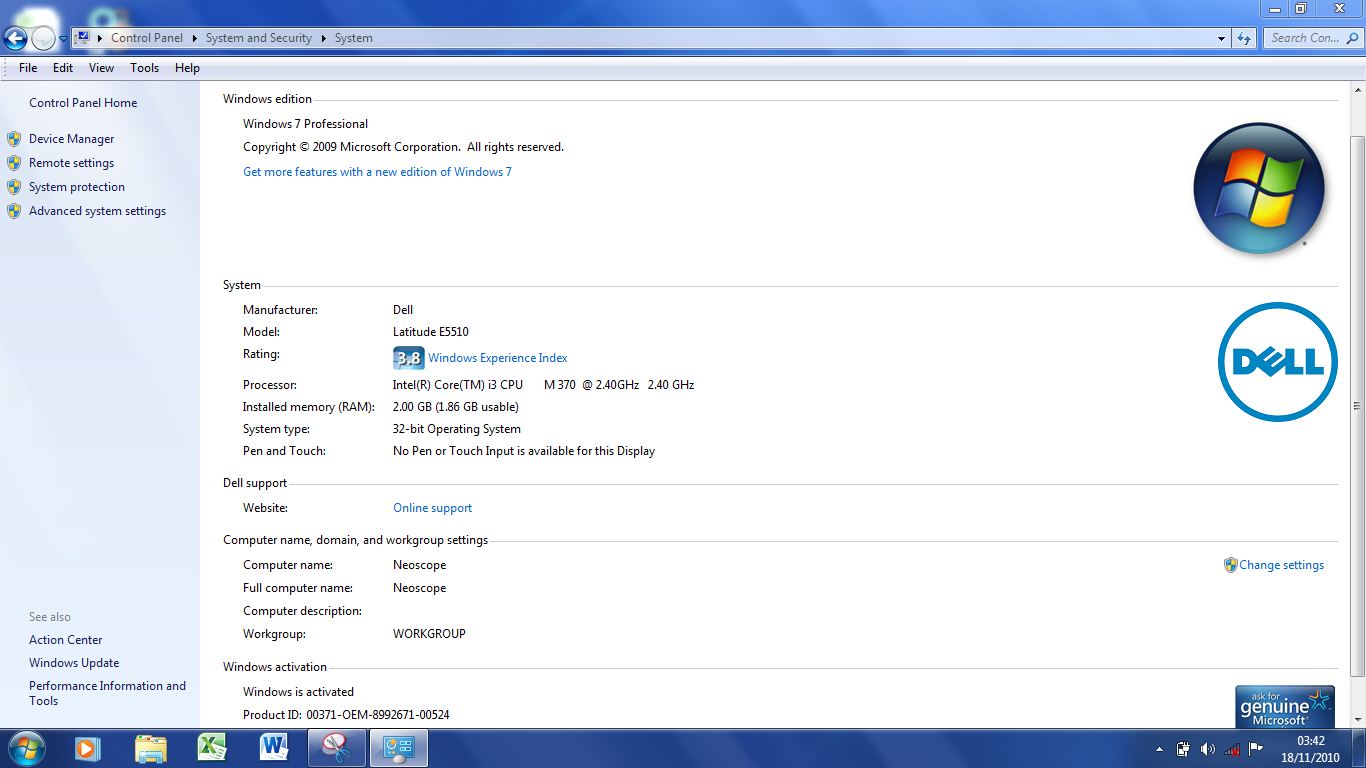Open the Windows Update link
The image size is (1366, 768).
(x=74, y=663)
